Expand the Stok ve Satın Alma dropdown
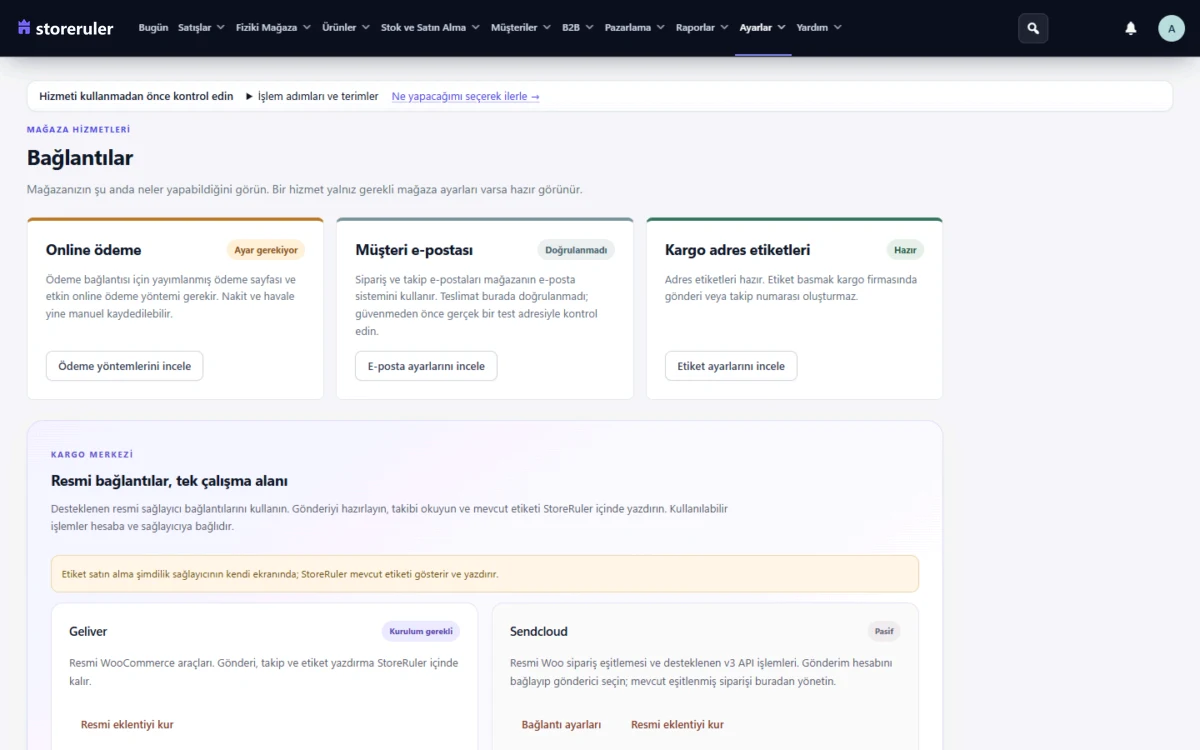Image resolution: width=1200 pixels, height=750 pixels. (430, 28)
